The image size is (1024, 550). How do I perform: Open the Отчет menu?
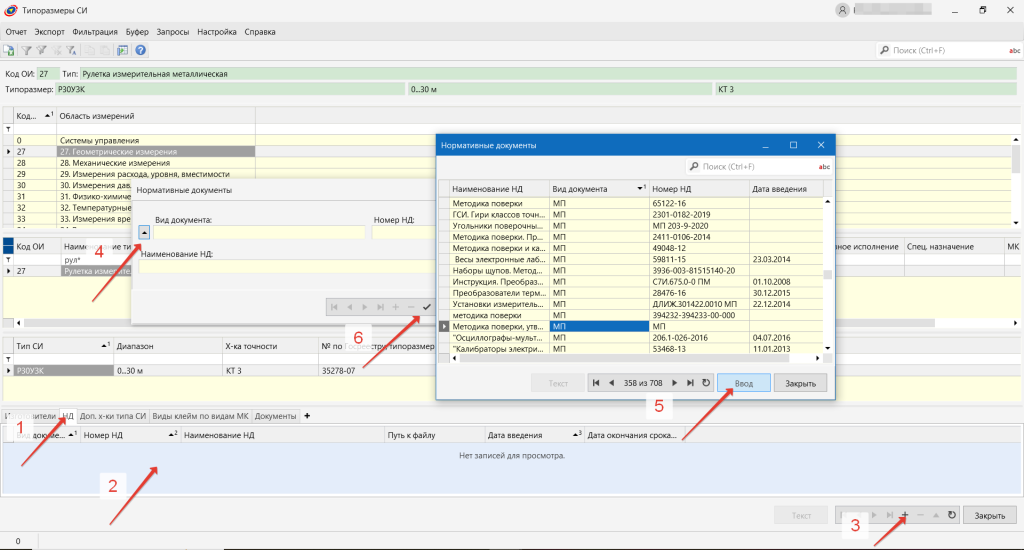pos(16,31)
